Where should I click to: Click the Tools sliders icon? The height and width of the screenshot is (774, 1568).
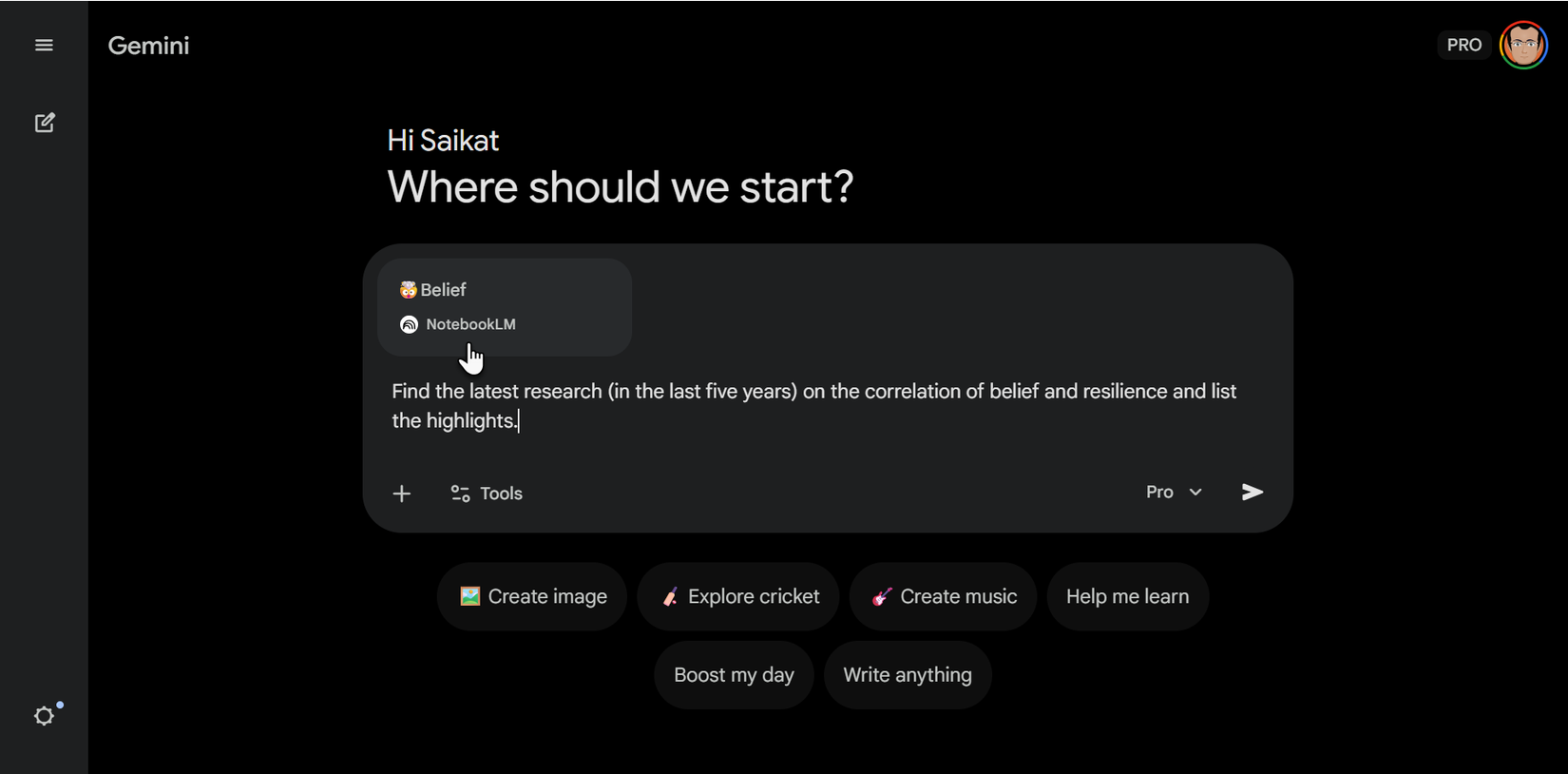(461, 493)
